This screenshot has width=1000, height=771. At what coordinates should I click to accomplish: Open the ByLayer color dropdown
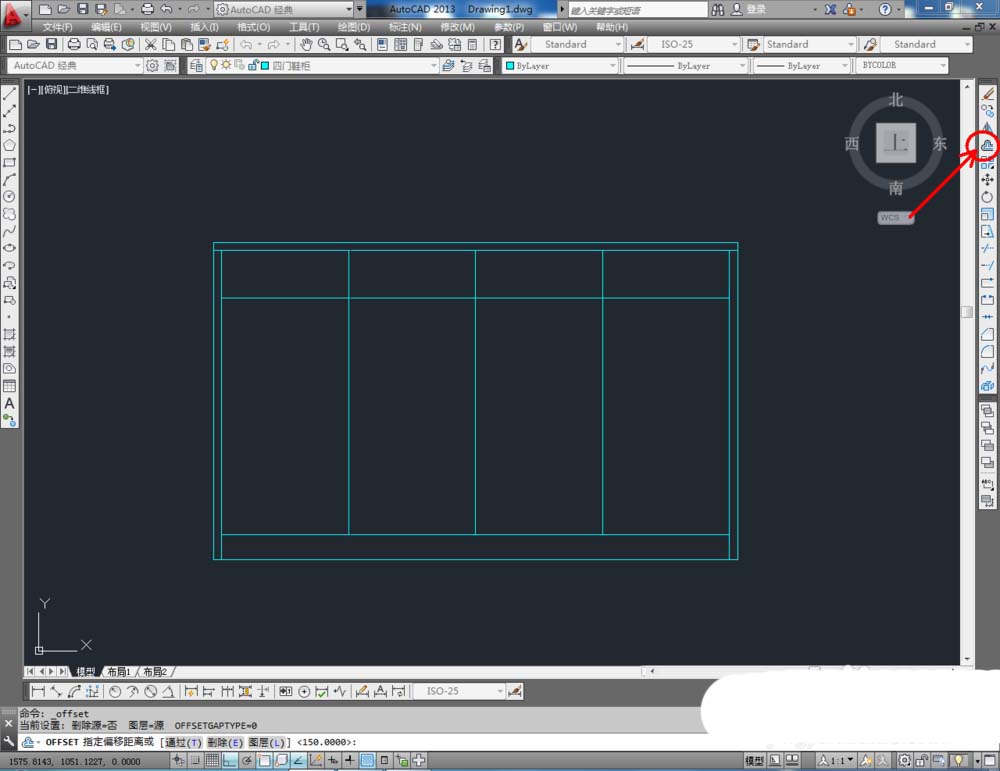pyautogui.click(x=560, y=66)
